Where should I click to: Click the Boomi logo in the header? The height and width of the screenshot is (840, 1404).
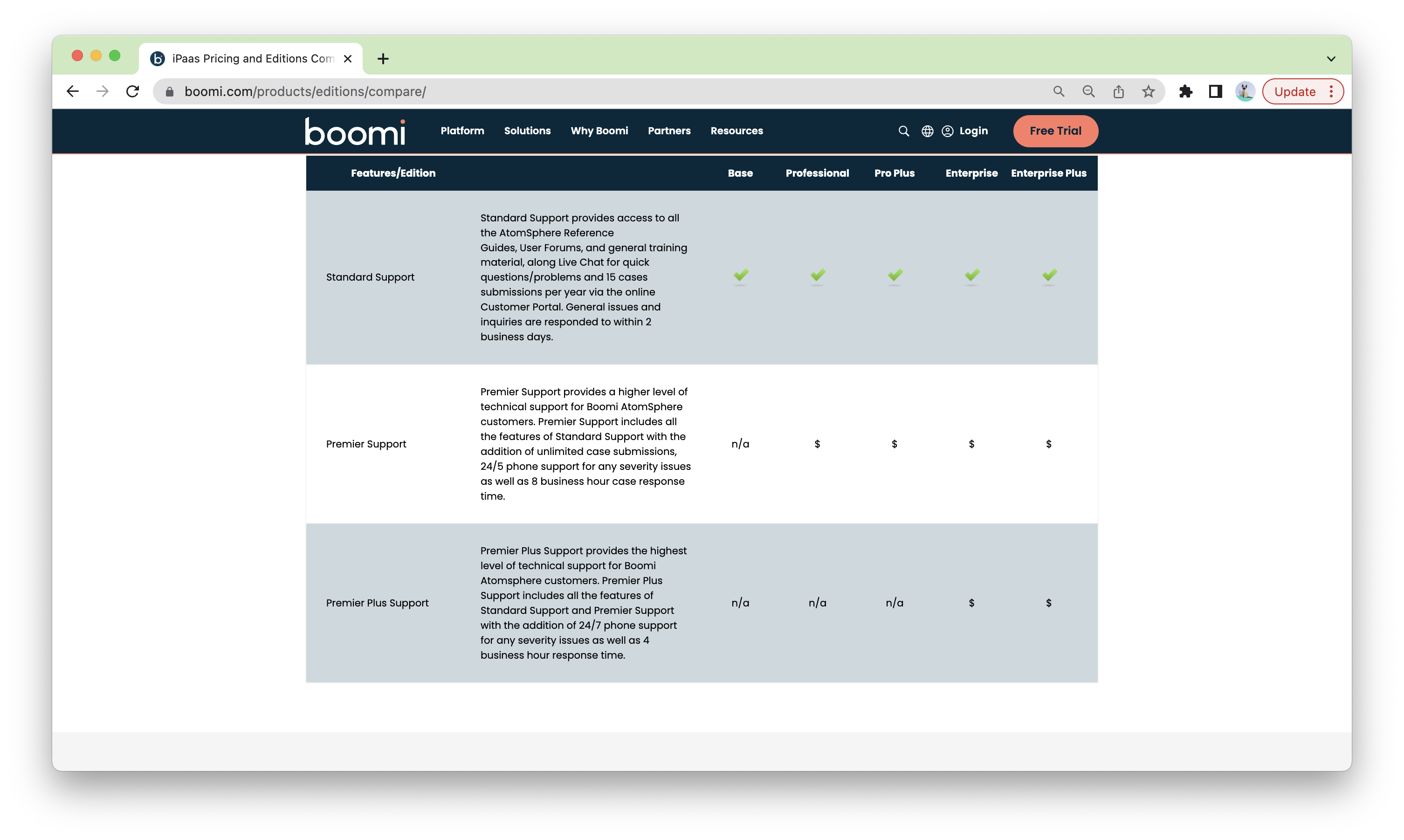pyautogui.click(x=355, y=131)
